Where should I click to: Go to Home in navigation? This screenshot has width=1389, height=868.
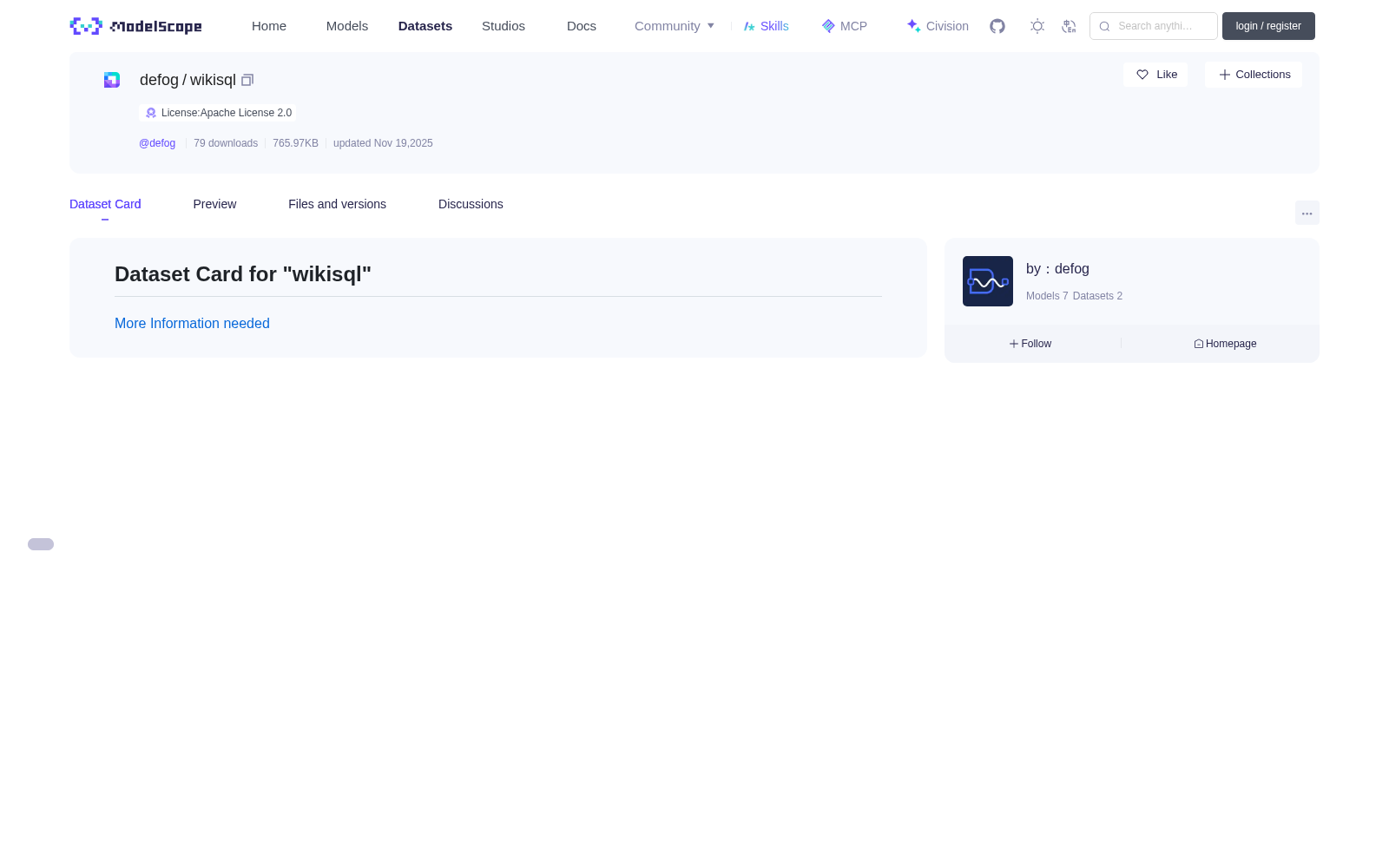(x=269, y=26)
